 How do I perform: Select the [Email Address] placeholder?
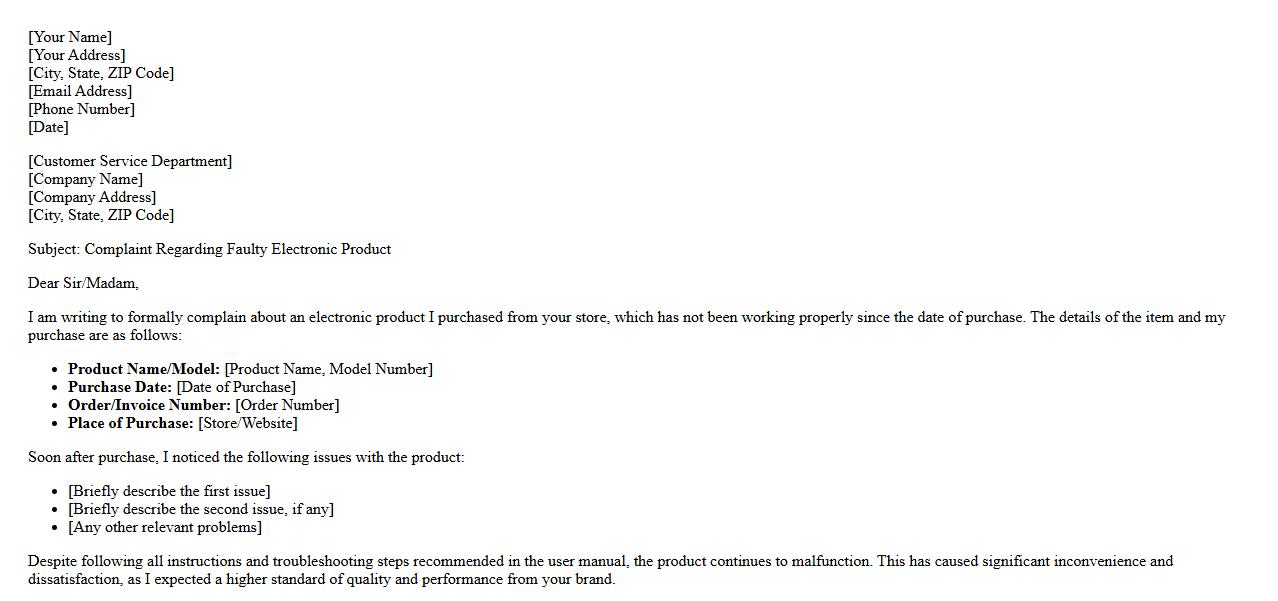[x=80, y=91]
